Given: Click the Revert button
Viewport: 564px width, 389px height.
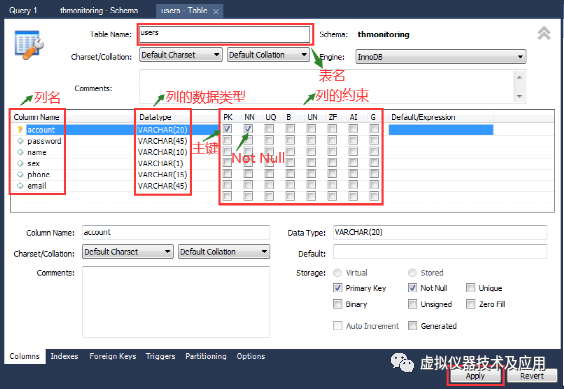Looking at the screenshot, I should click(x=532, y=376).
